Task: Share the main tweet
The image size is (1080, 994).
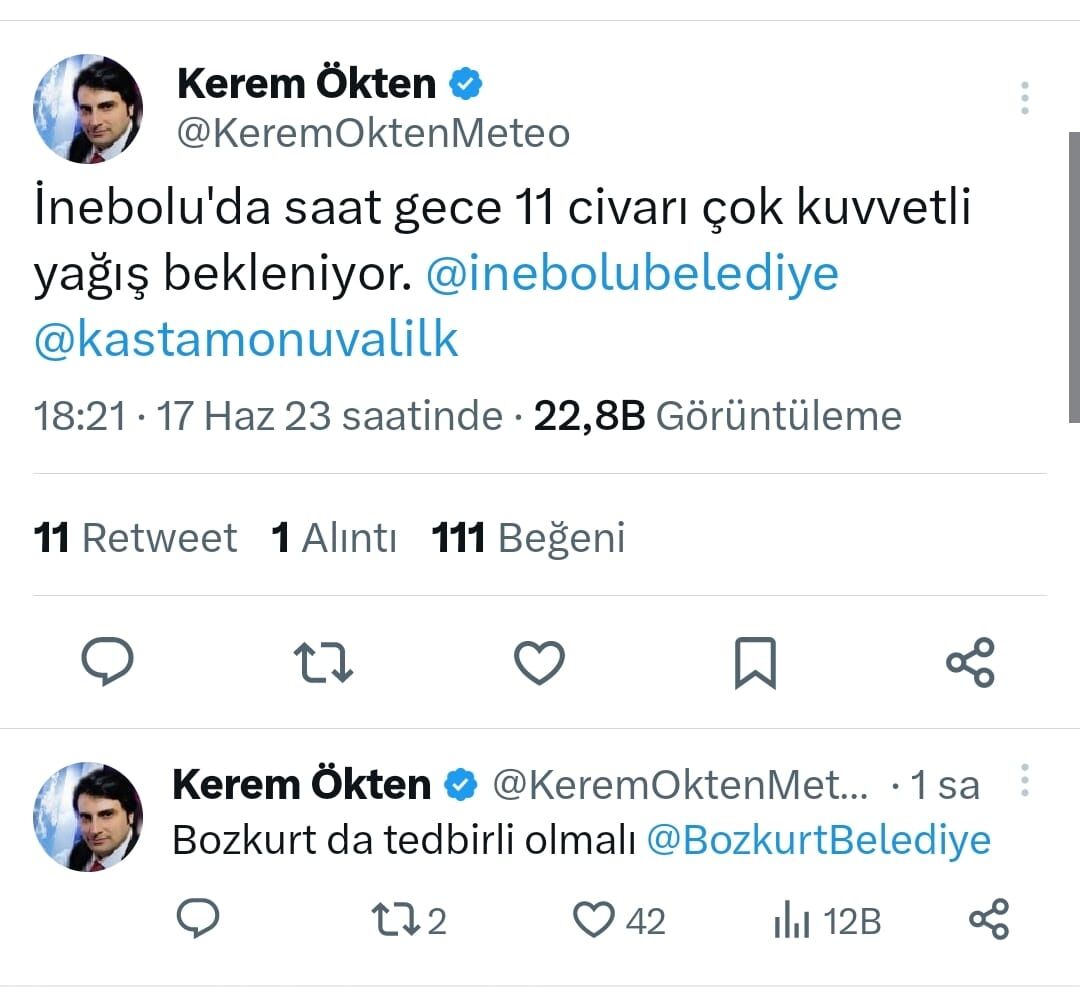Action: click(970, 663)
